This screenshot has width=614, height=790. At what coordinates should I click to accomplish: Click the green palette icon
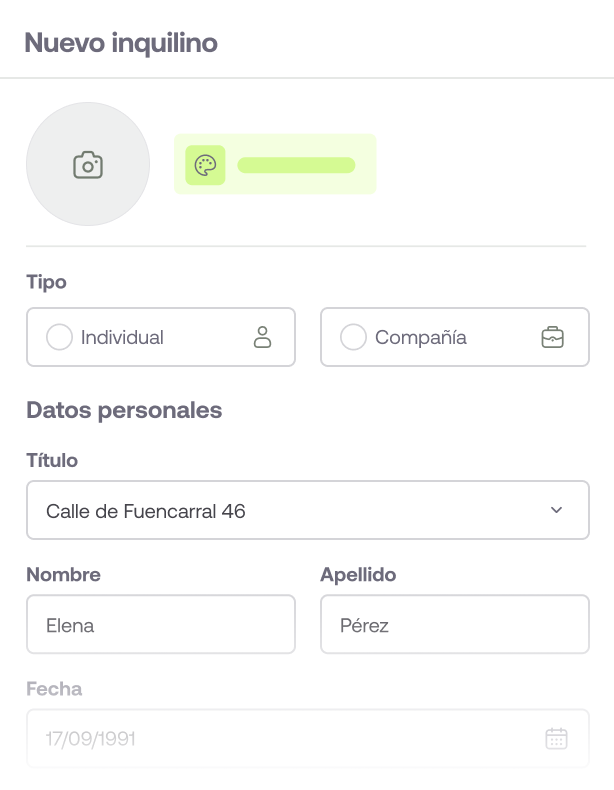(x=205, y=165)
